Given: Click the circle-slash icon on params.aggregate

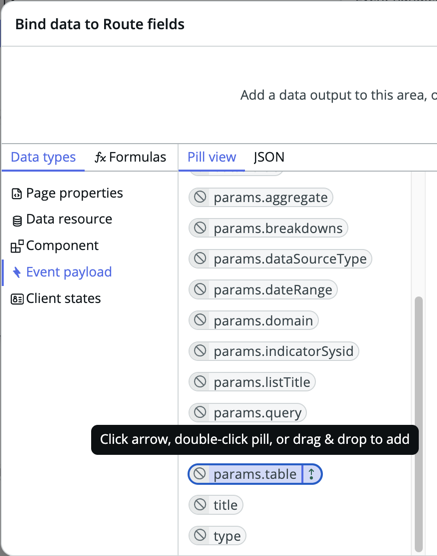Looking at the screenshot, I should point(200,197).
